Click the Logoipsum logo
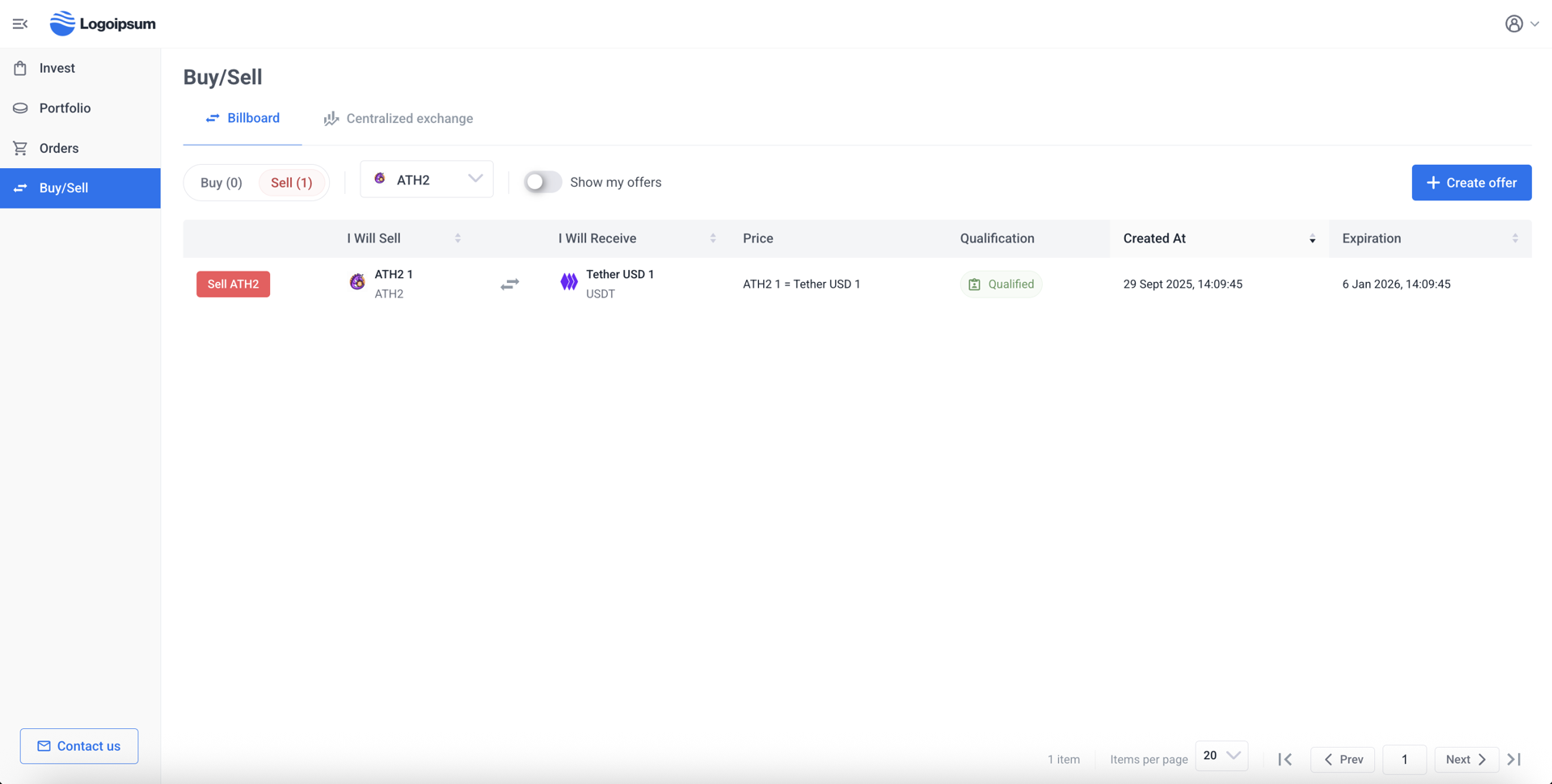This screenshot has height=784, width=1552. pos(103,23)
